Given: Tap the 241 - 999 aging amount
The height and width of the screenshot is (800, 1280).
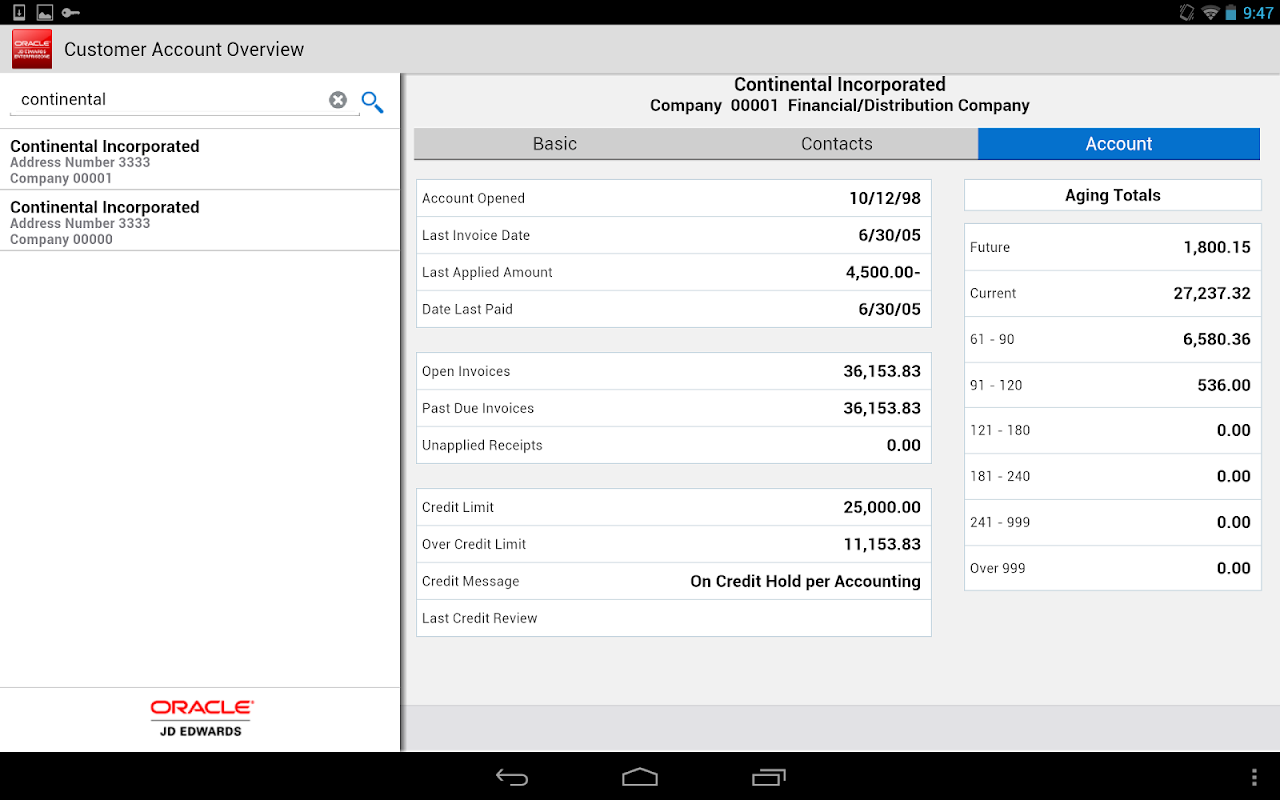Looking at the screenshot, I should point(1234,522).
